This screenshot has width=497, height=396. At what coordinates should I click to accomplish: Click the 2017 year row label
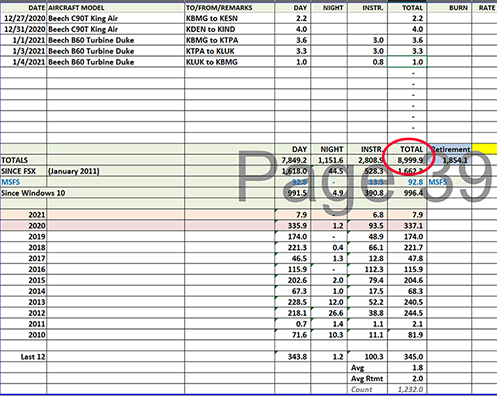tap(23, 258)
